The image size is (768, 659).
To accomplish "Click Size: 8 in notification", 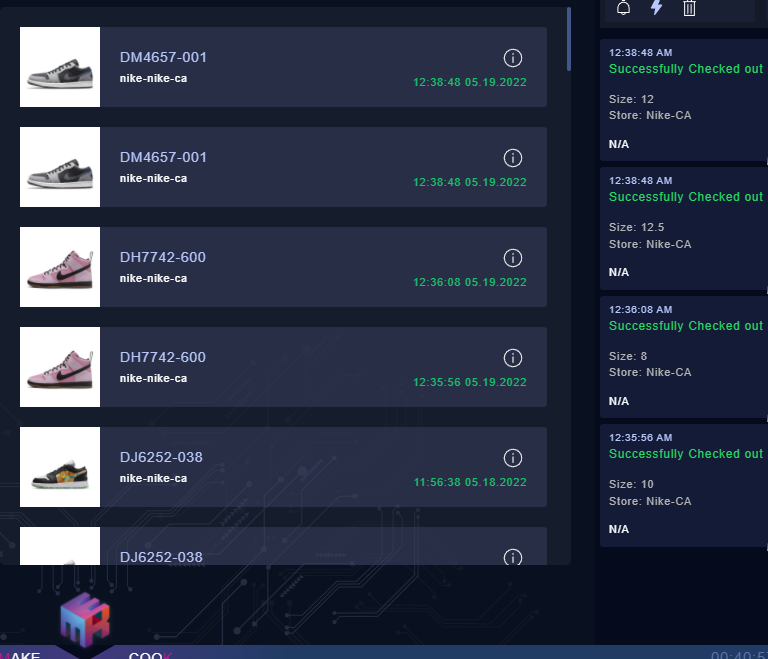I will [627, 356].
